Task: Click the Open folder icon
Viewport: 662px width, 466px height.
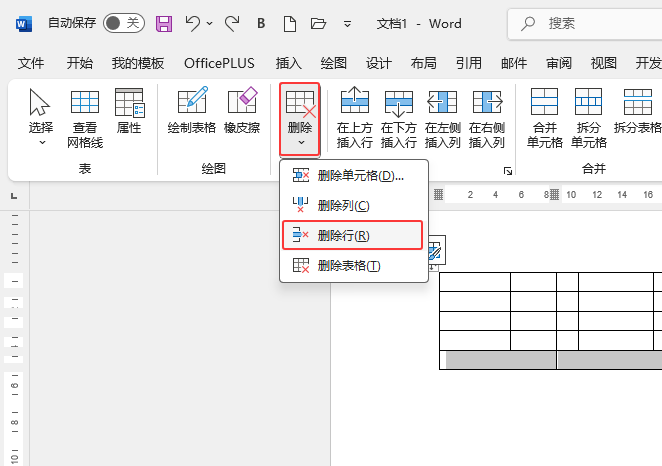Action: [x=318, y=23]
